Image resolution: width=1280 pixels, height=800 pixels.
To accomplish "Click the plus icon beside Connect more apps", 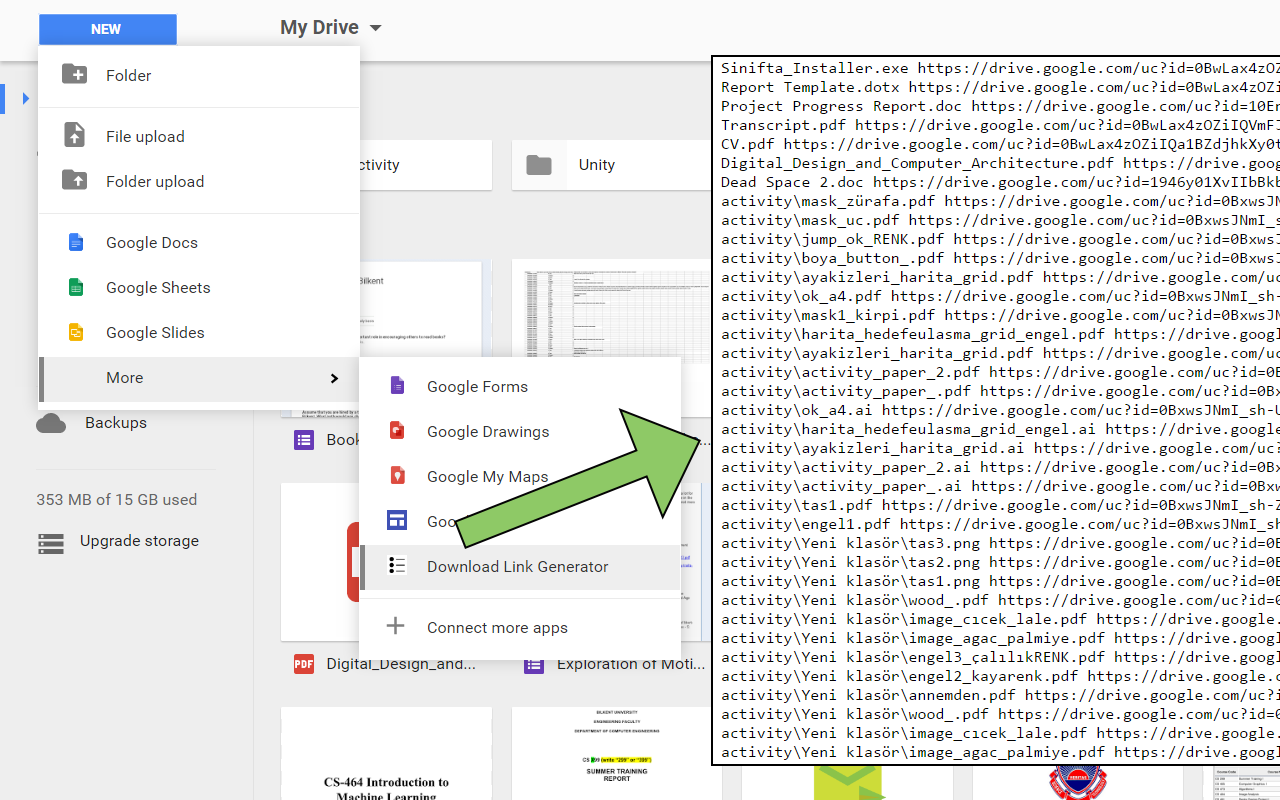I will 396,627.
